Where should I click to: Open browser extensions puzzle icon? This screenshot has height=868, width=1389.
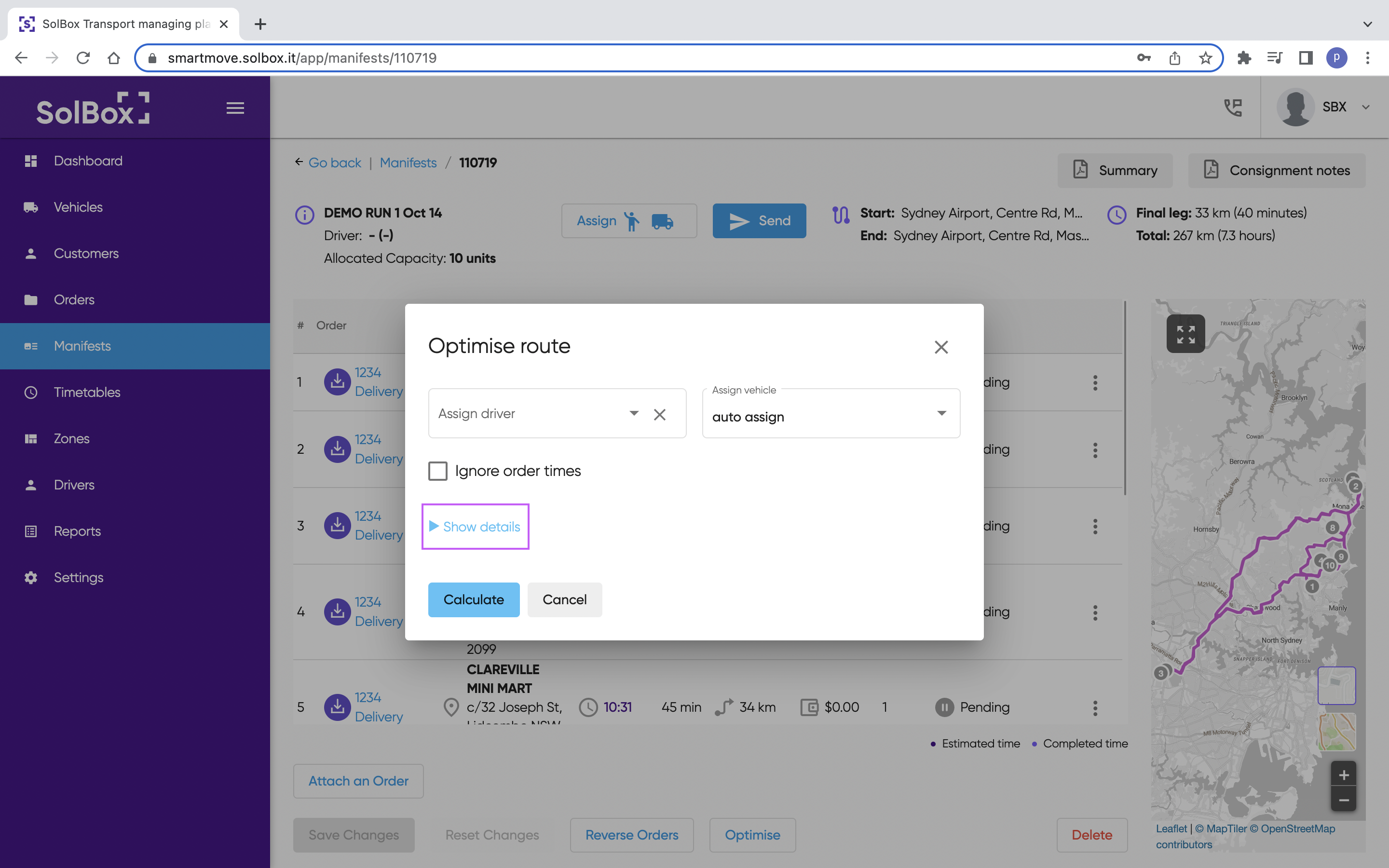1244,58
